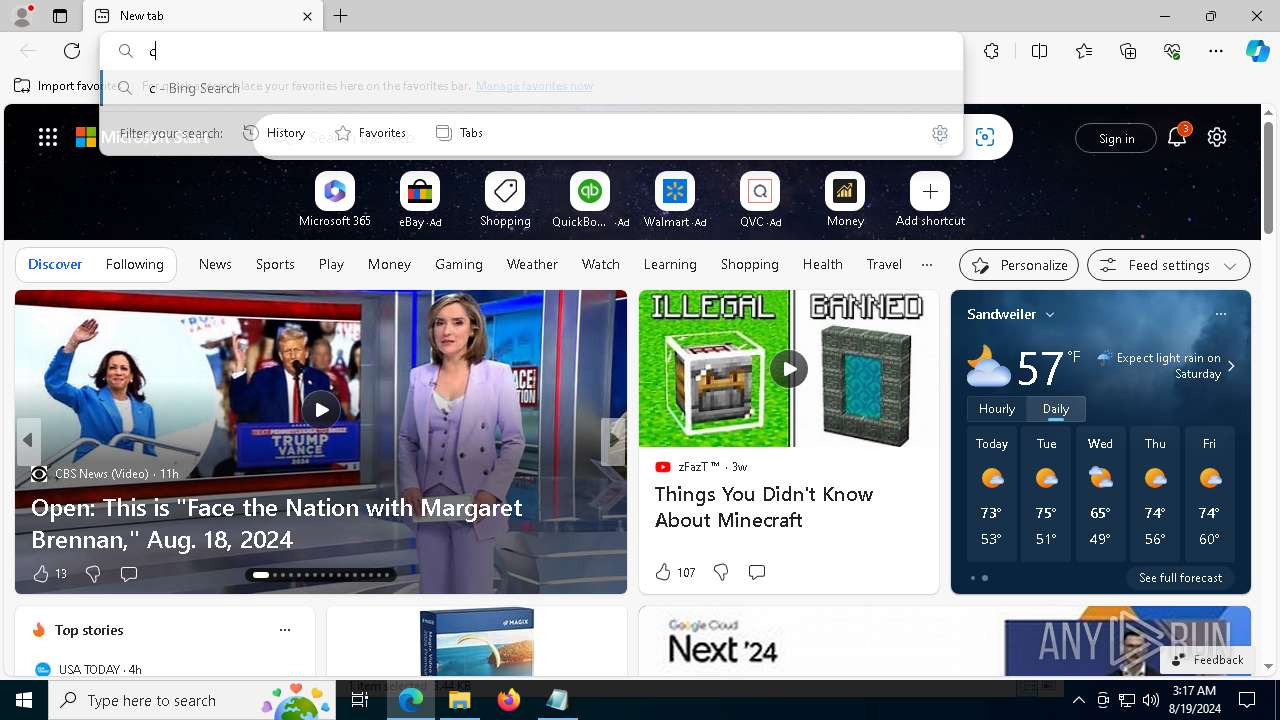Open comments on Minecraft story
Screen dimensions: 1280x720
tap(757, 572)
